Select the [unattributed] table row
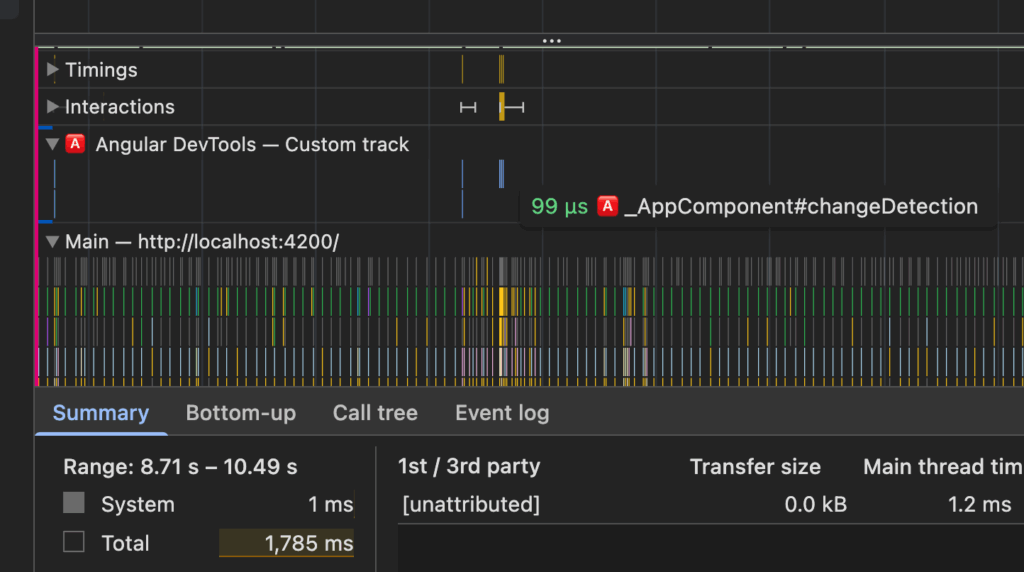 click(711, 504)
